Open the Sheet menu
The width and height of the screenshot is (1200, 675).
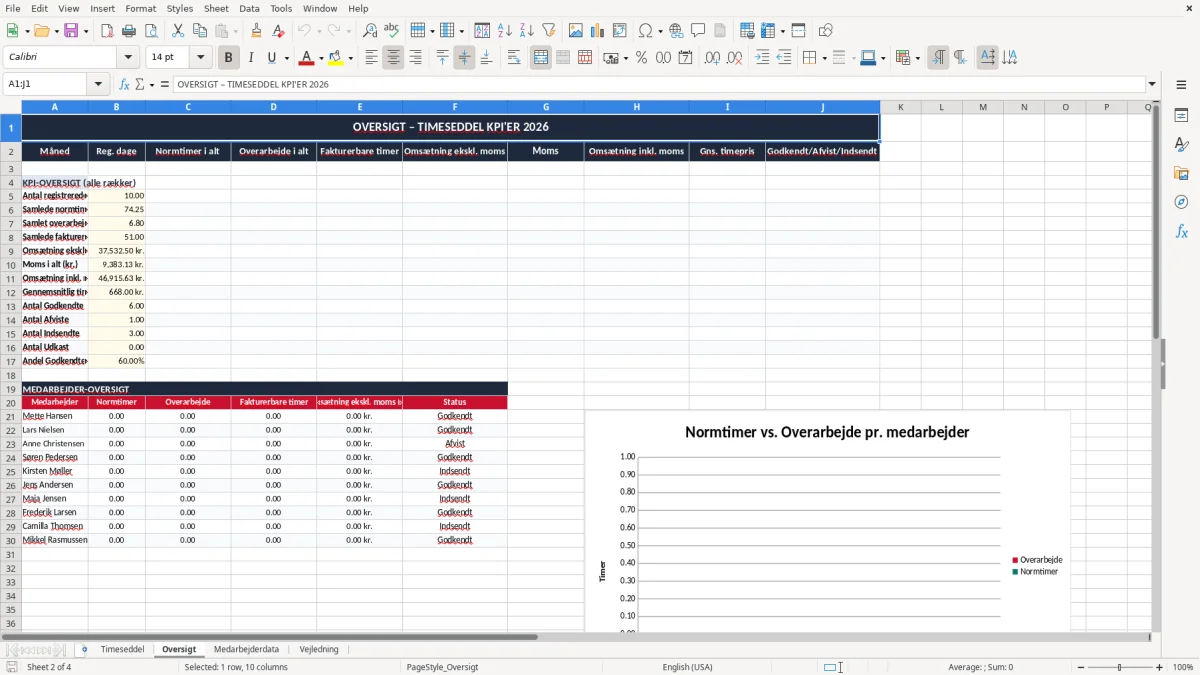point(216,8)
